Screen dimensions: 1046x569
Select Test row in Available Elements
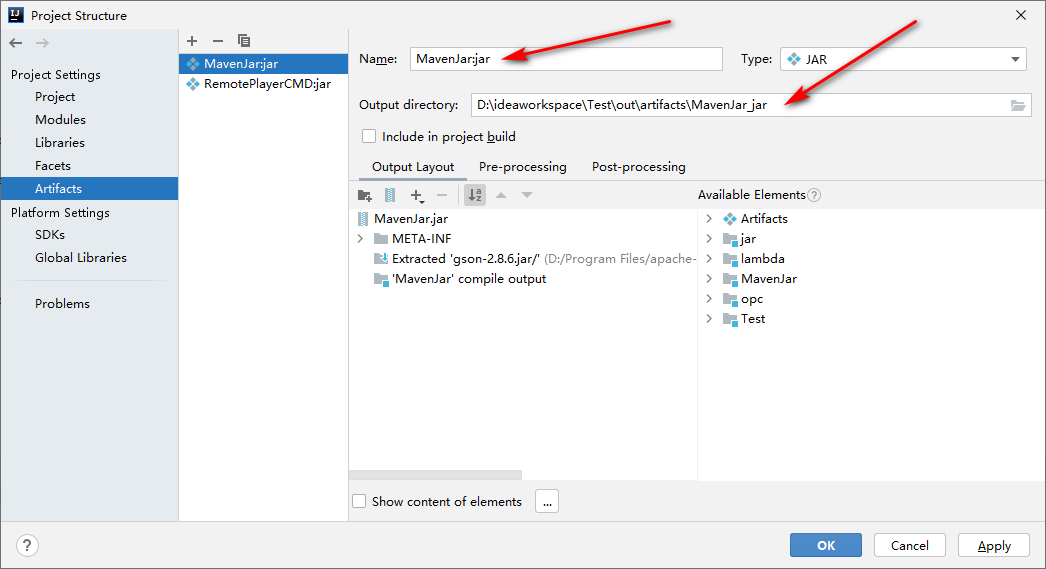click(x=744, y=319)
